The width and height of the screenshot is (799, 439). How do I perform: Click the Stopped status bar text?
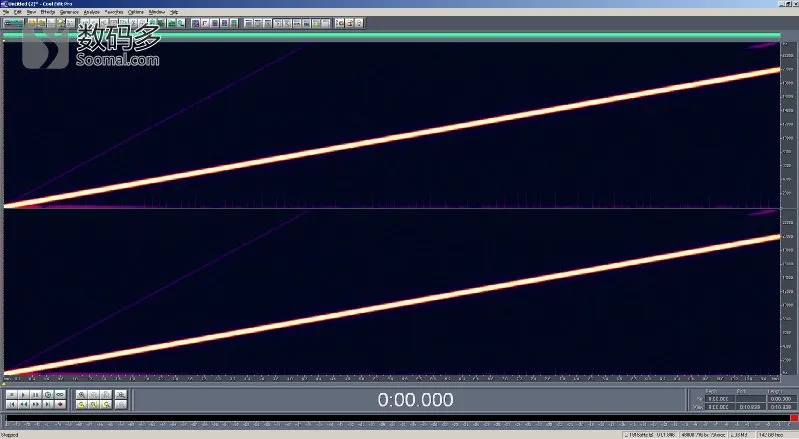(10, 435)
